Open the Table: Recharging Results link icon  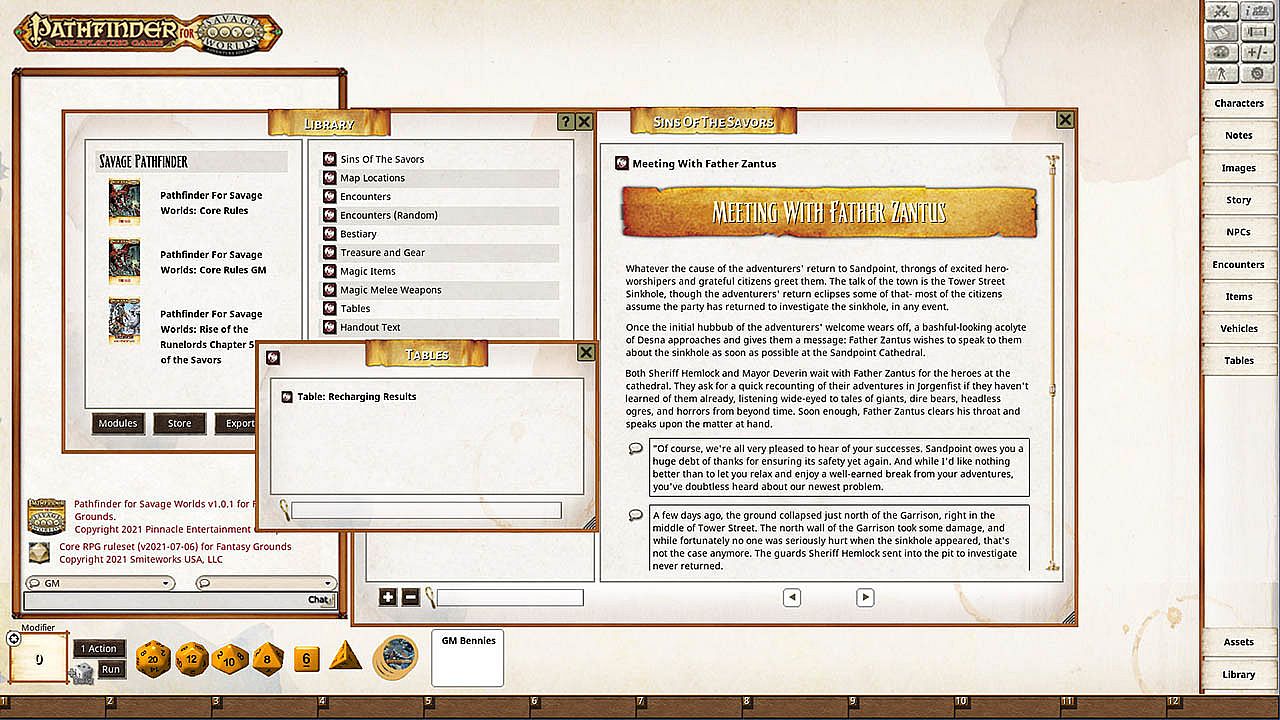tap(287, 396)
